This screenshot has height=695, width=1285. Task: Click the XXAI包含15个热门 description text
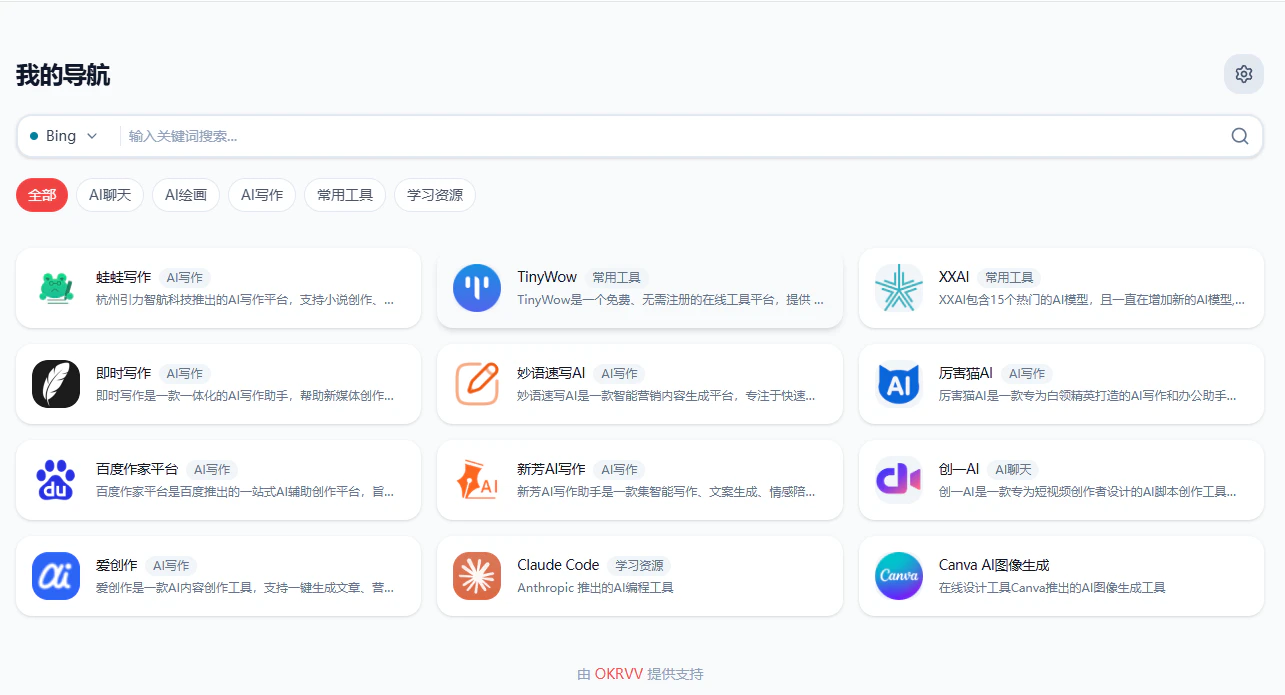coord(1092,299)
